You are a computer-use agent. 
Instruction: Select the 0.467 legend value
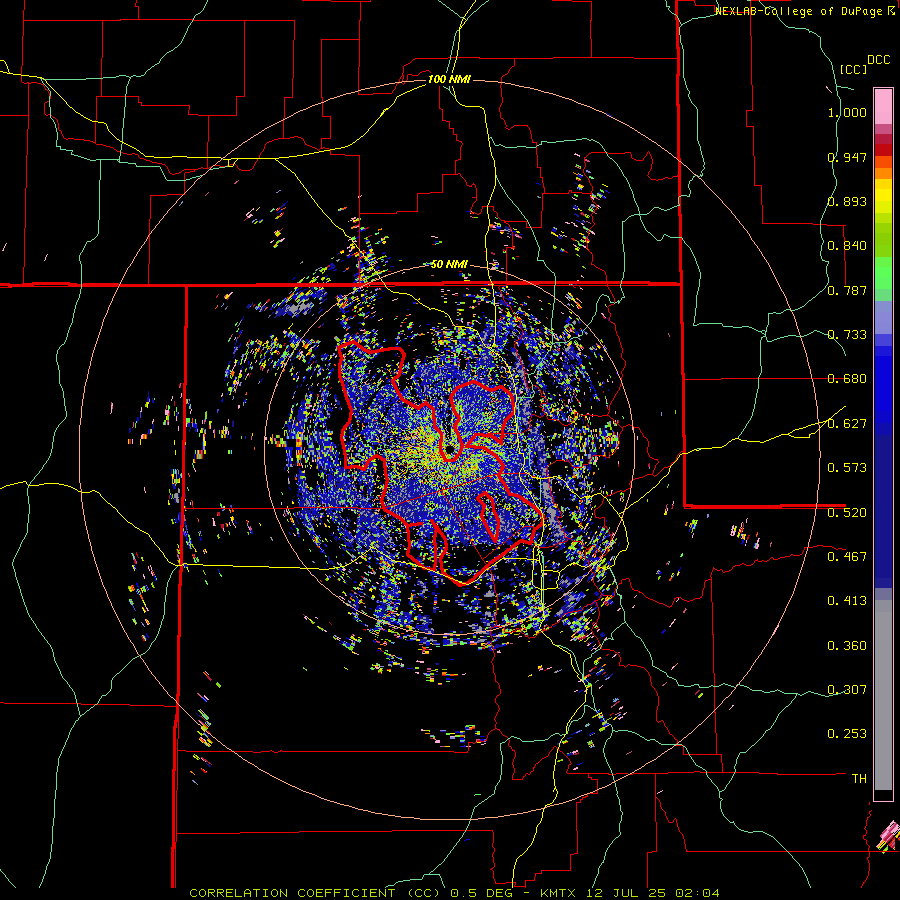(847, 557)
